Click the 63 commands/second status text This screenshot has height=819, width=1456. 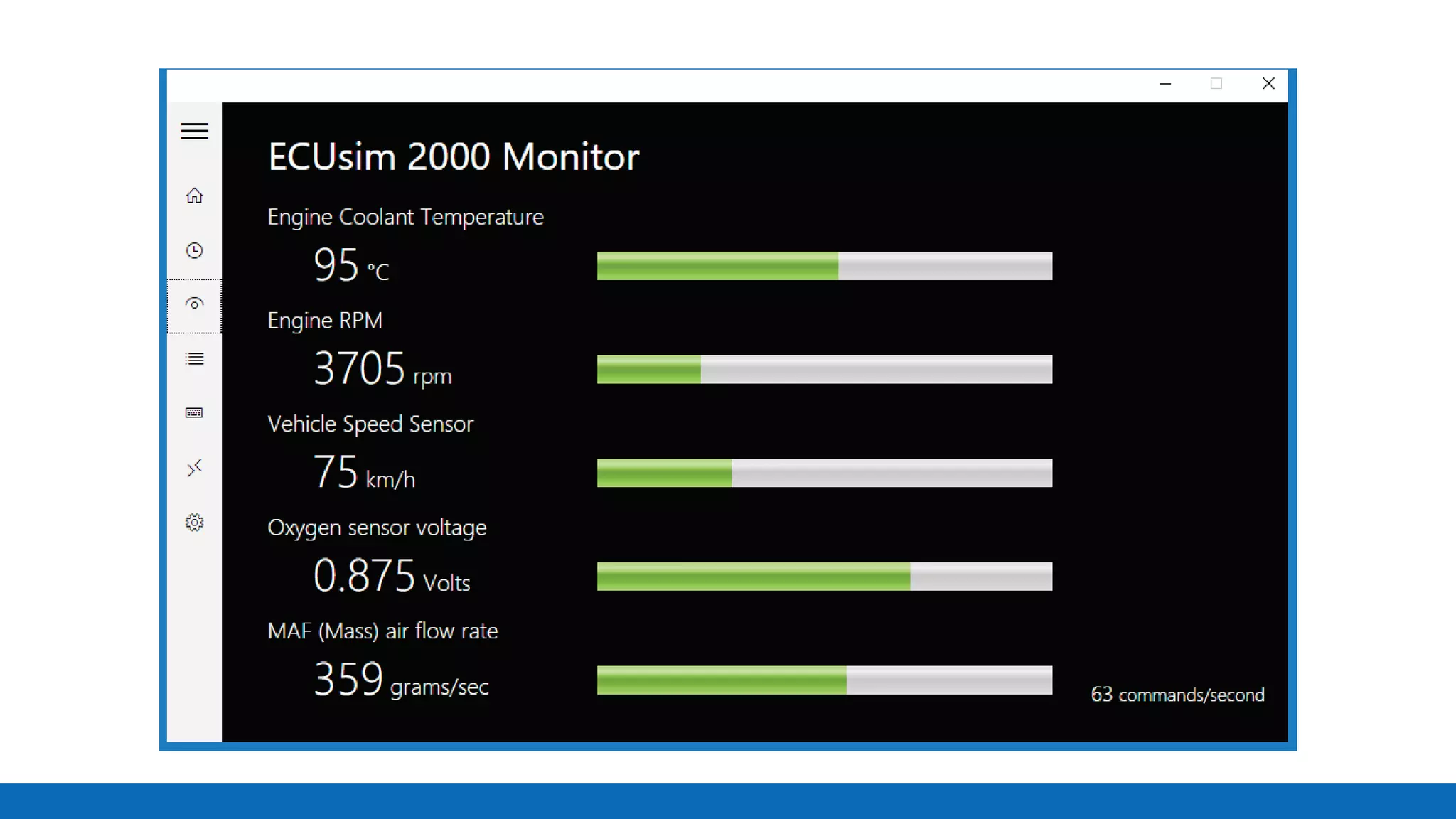click(x=1177, y=695)
